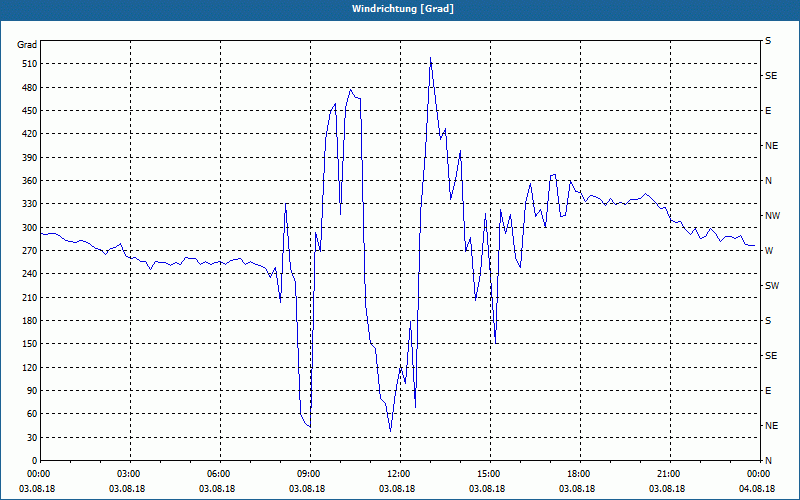Select the 30 y-axis value
The image size is (800, 500).
coord(32,437)
